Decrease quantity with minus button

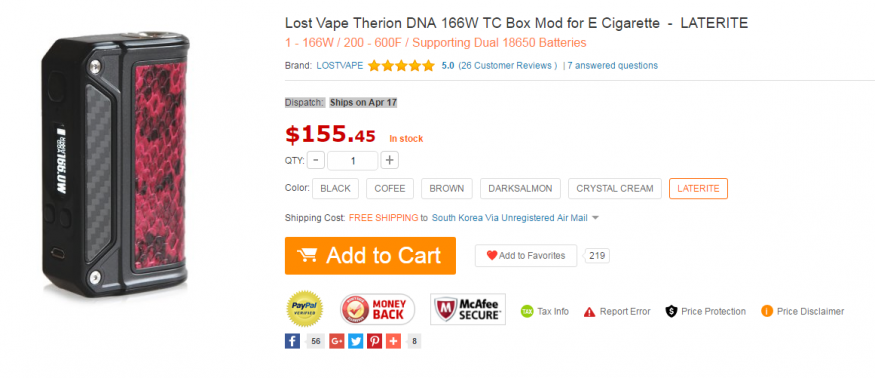pos(316,161)
